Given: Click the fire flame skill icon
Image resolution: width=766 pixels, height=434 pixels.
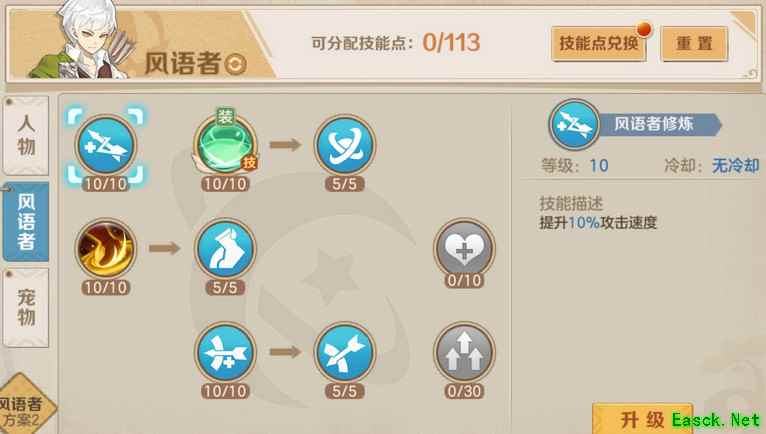Looking at the screenshot, I should (106, 249).
